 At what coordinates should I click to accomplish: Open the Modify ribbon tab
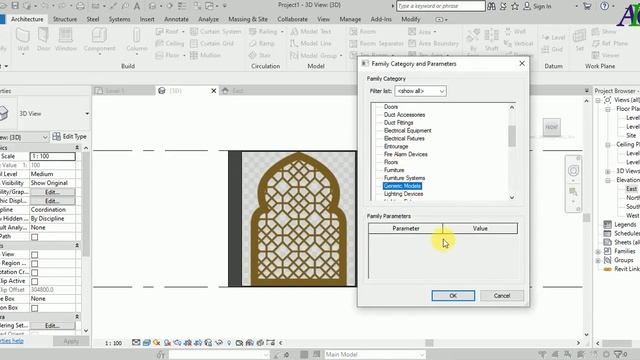click(411, 19)
